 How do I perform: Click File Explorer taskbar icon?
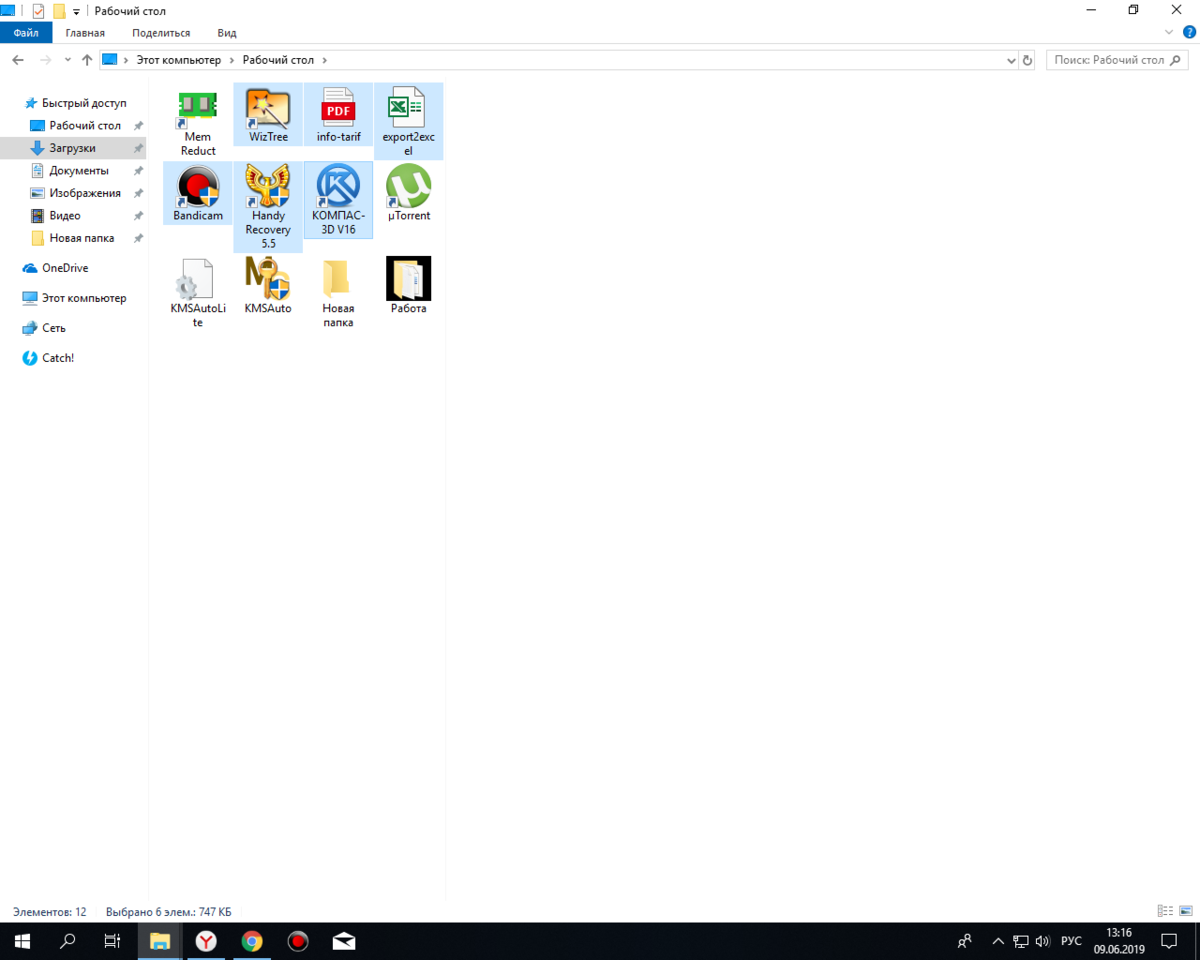click(x=160, y=941)
